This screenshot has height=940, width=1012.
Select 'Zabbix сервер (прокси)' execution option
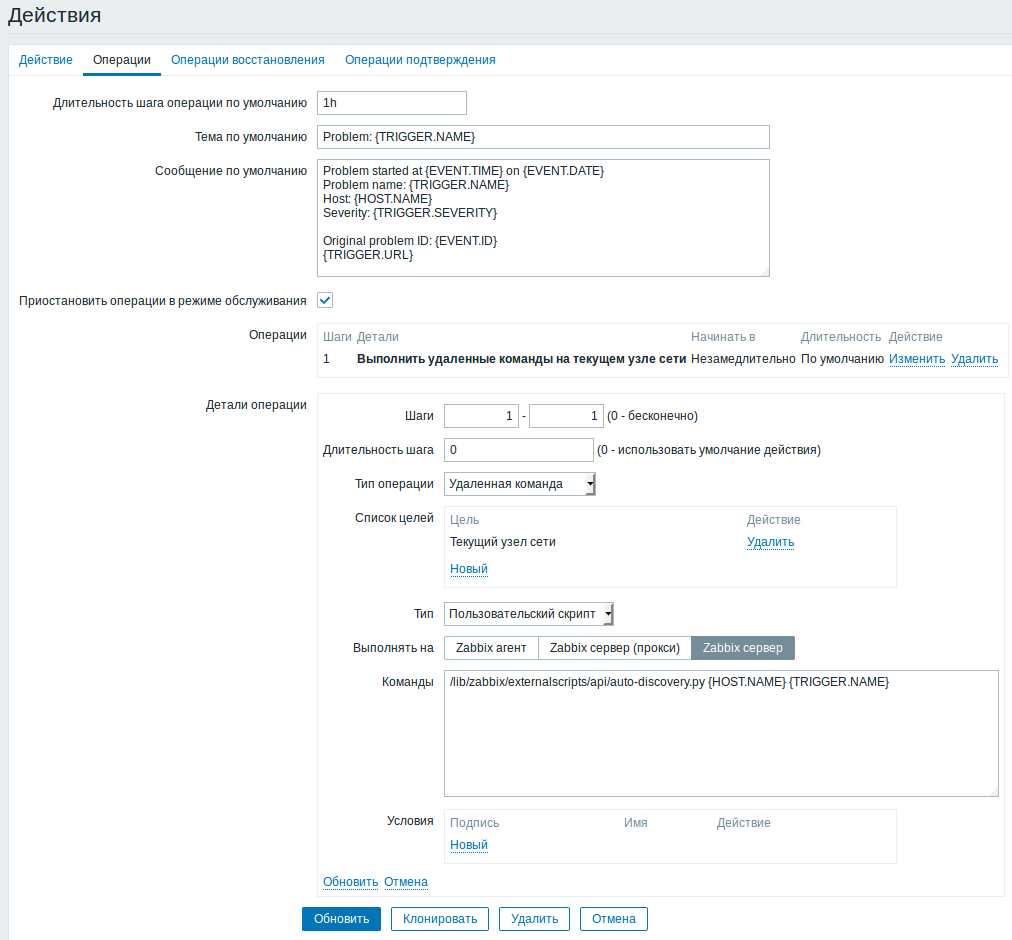click(615, 648)
